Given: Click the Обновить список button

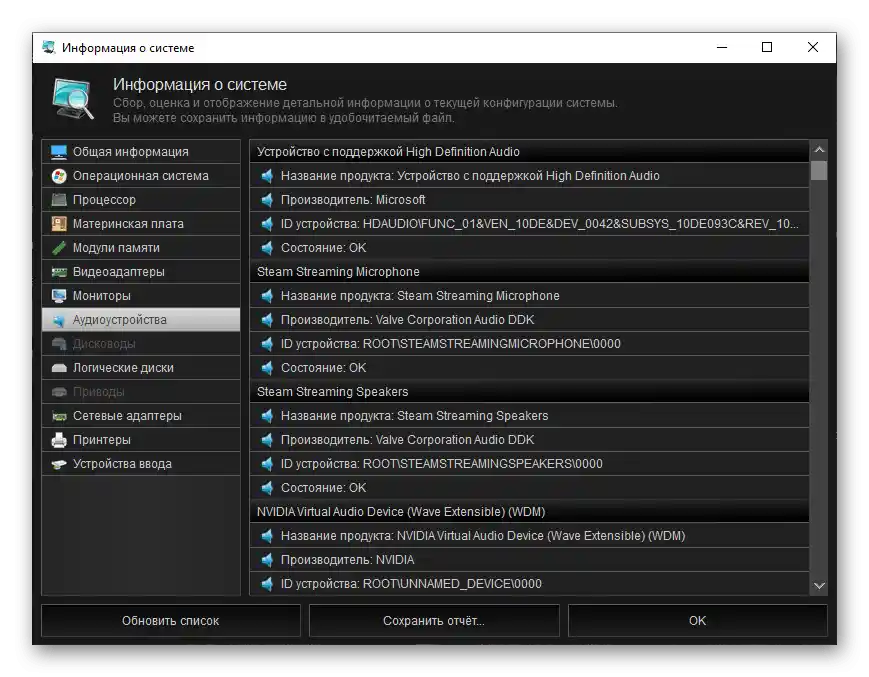Looking at the screenshot, I should 171,621.
